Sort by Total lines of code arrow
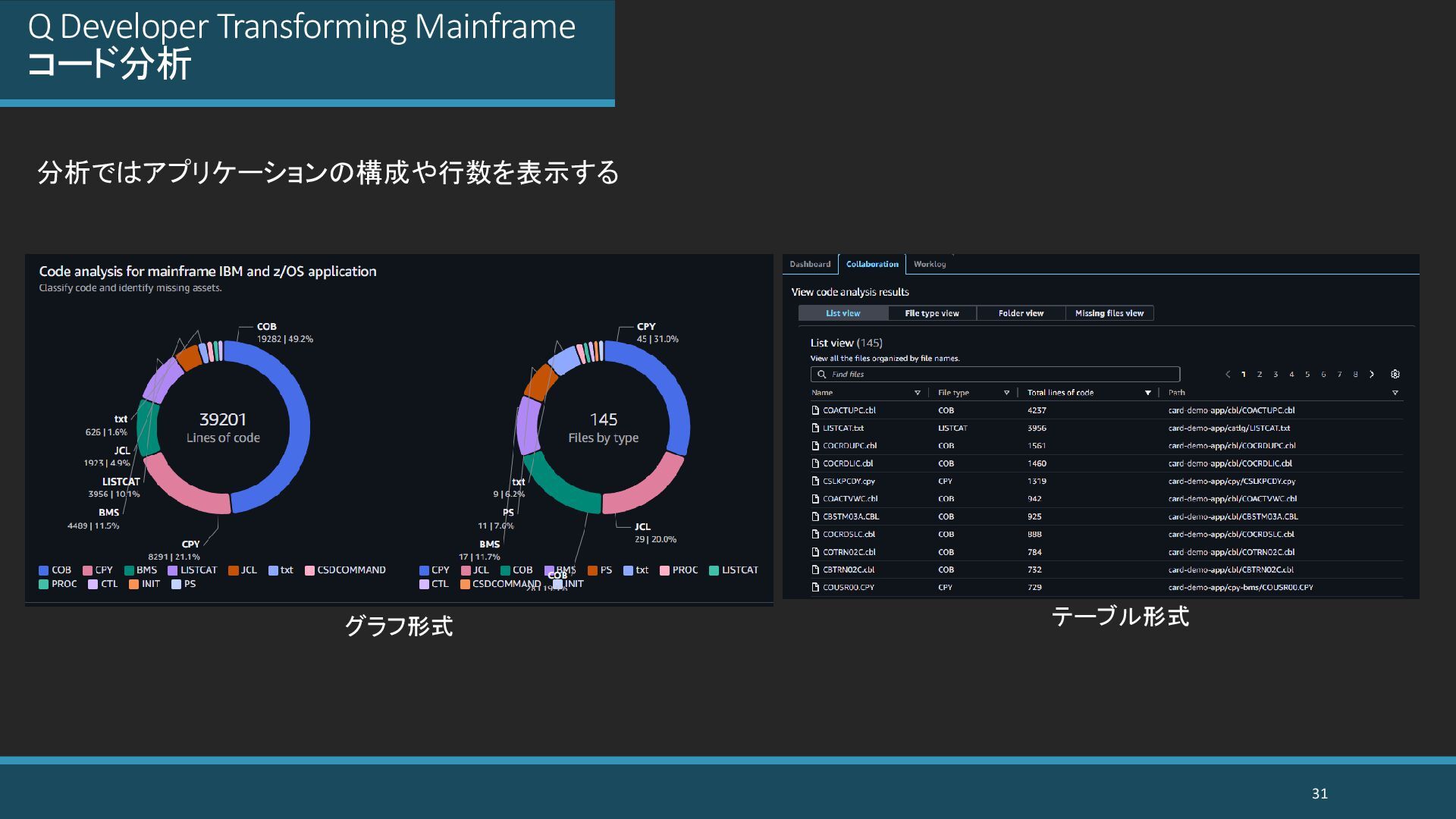 1147,393
